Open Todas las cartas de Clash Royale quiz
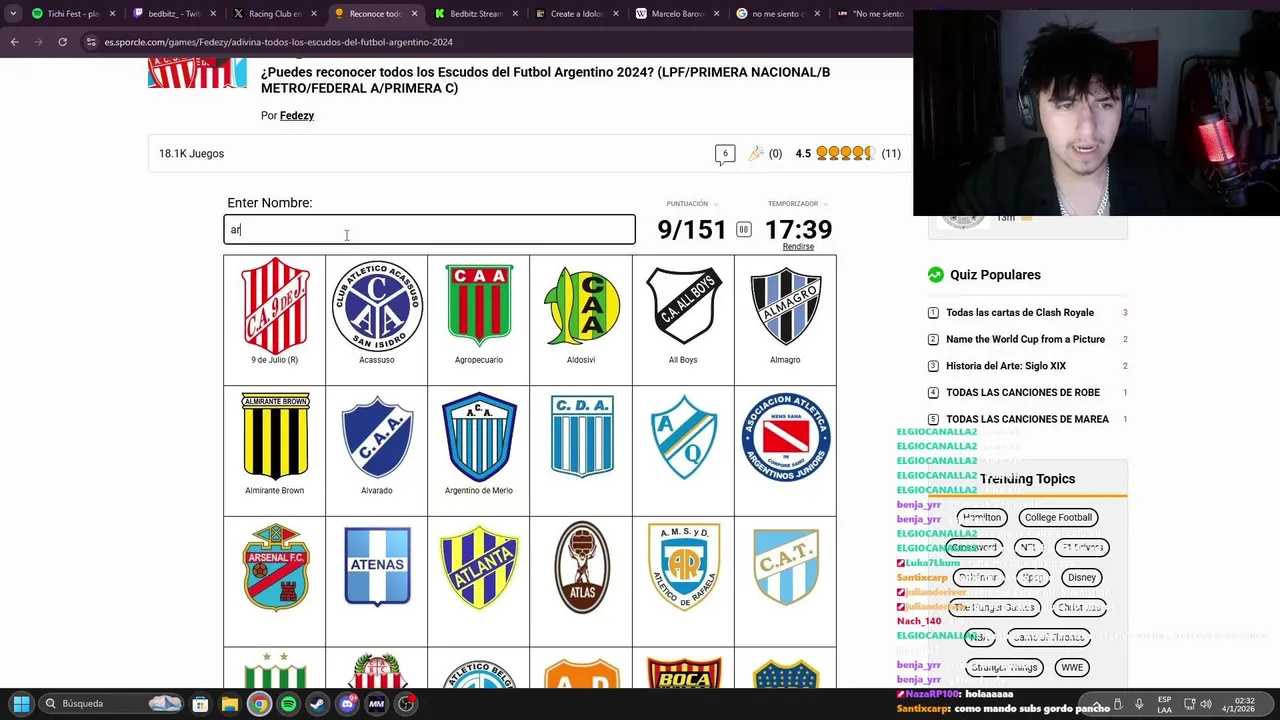Viewport: 1280px width, 720px height. tap(1020, 313)
